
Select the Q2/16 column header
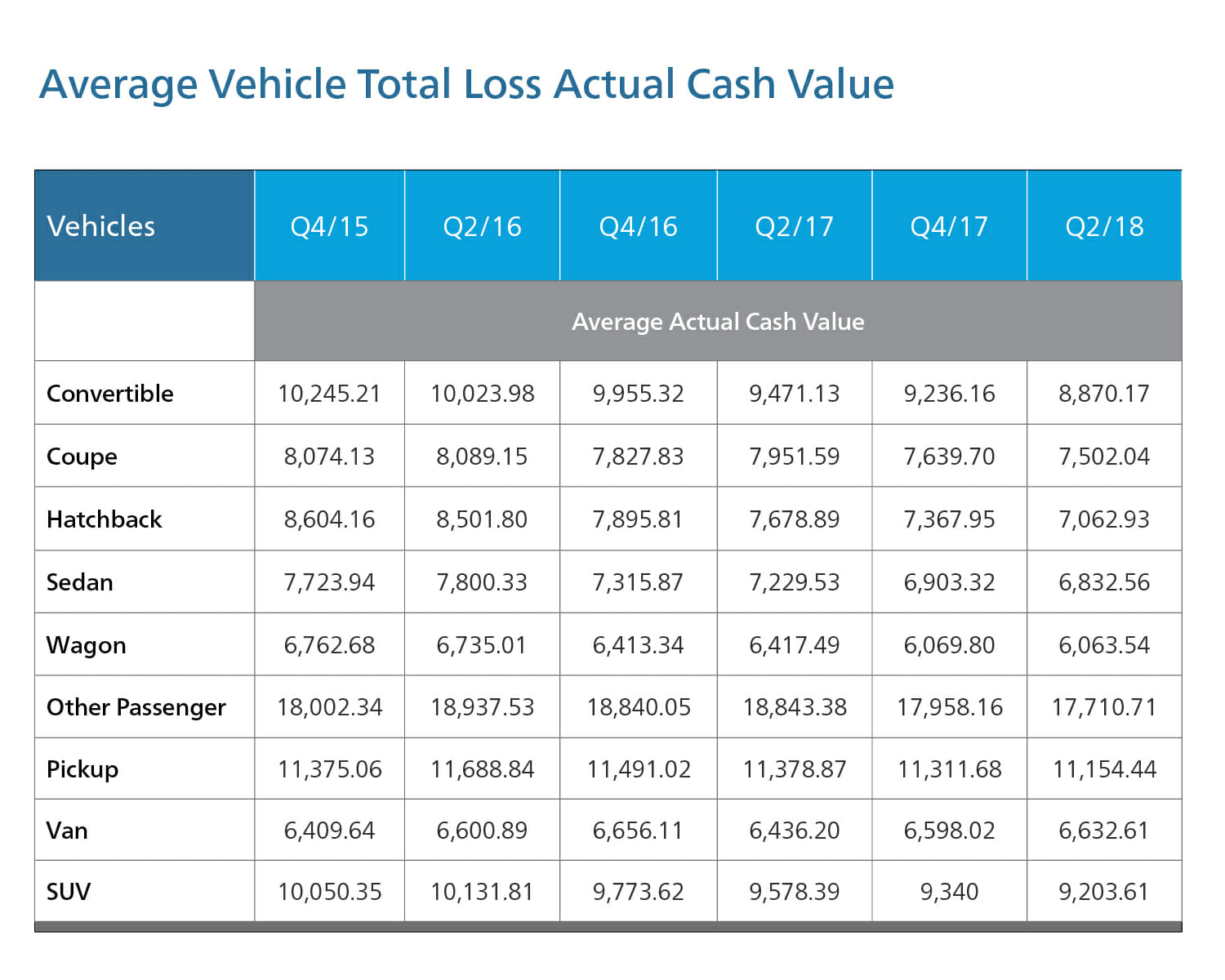pos(482,225)
